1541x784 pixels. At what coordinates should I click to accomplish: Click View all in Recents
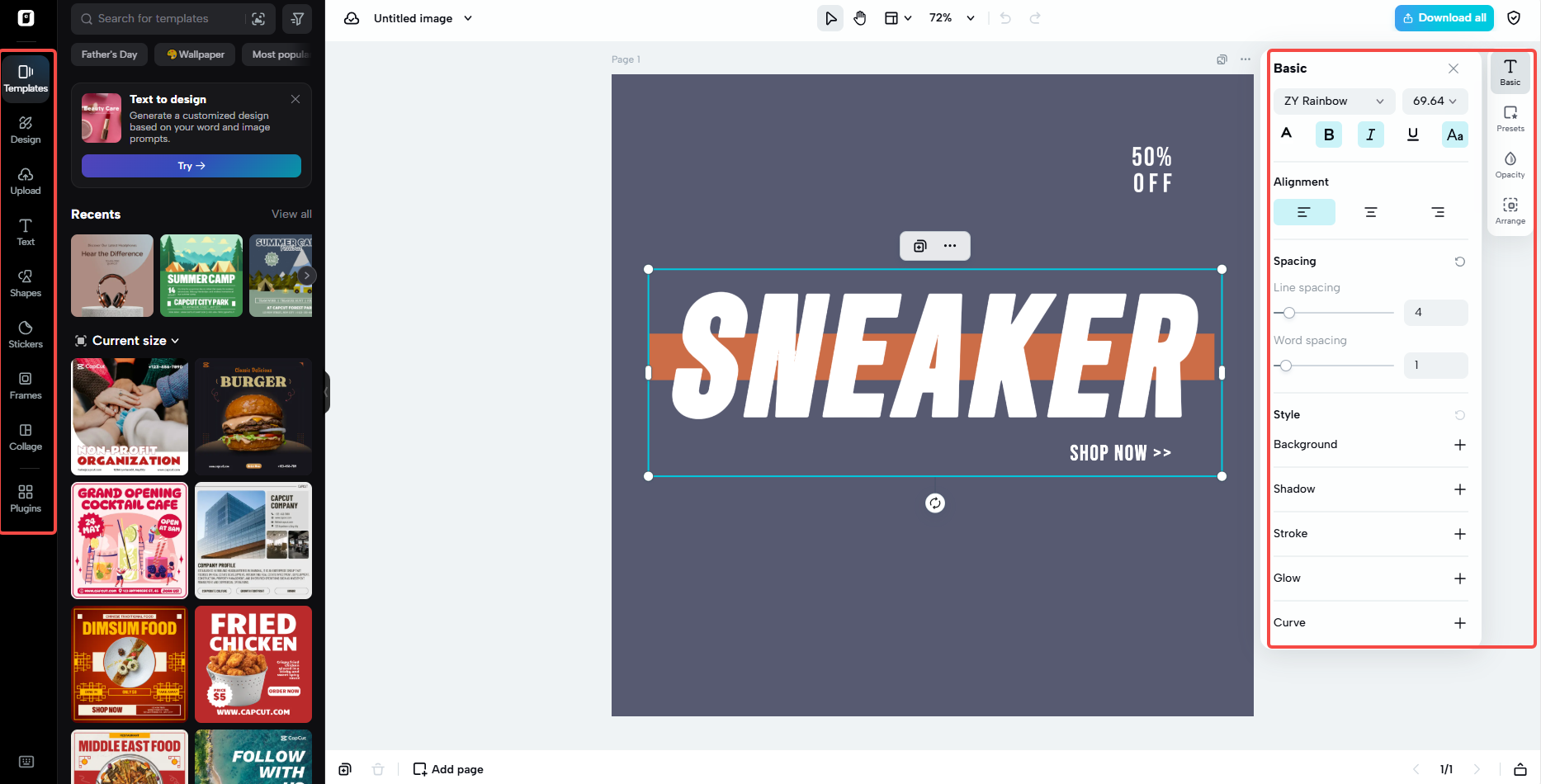pyautogui.click(x=291, y=214)
